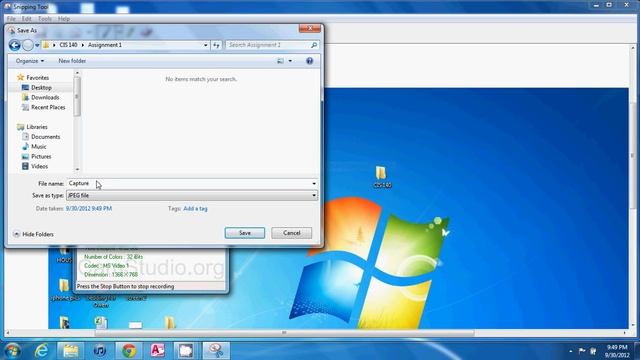Expand the address bar history dropdown
This screenshot has width=640, height=360.
click(x=206, y=45)
